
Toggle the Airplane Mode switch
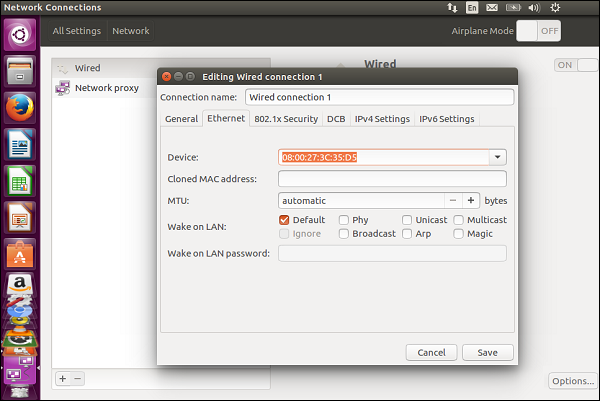[x=537, y=31]
